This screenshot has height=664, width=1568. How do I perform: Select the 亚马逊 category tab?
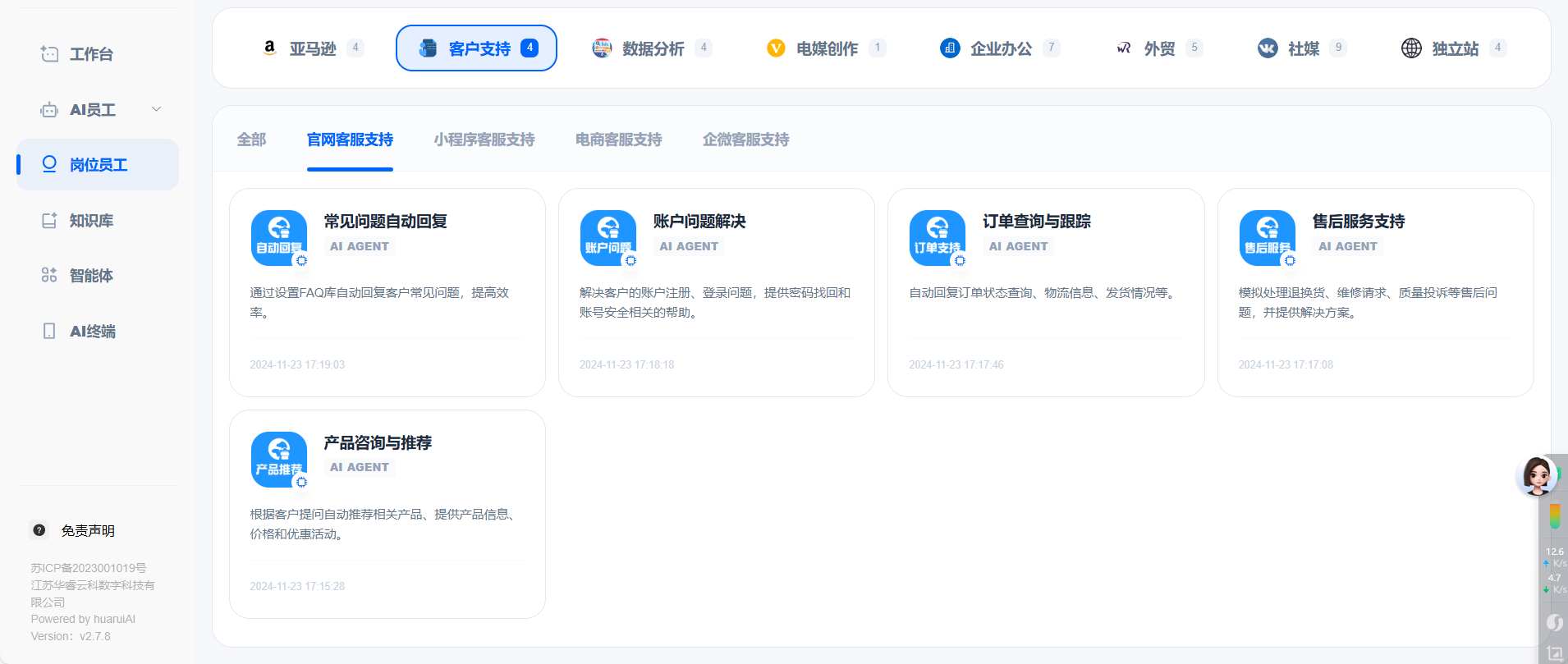click(x=312, y=48)
